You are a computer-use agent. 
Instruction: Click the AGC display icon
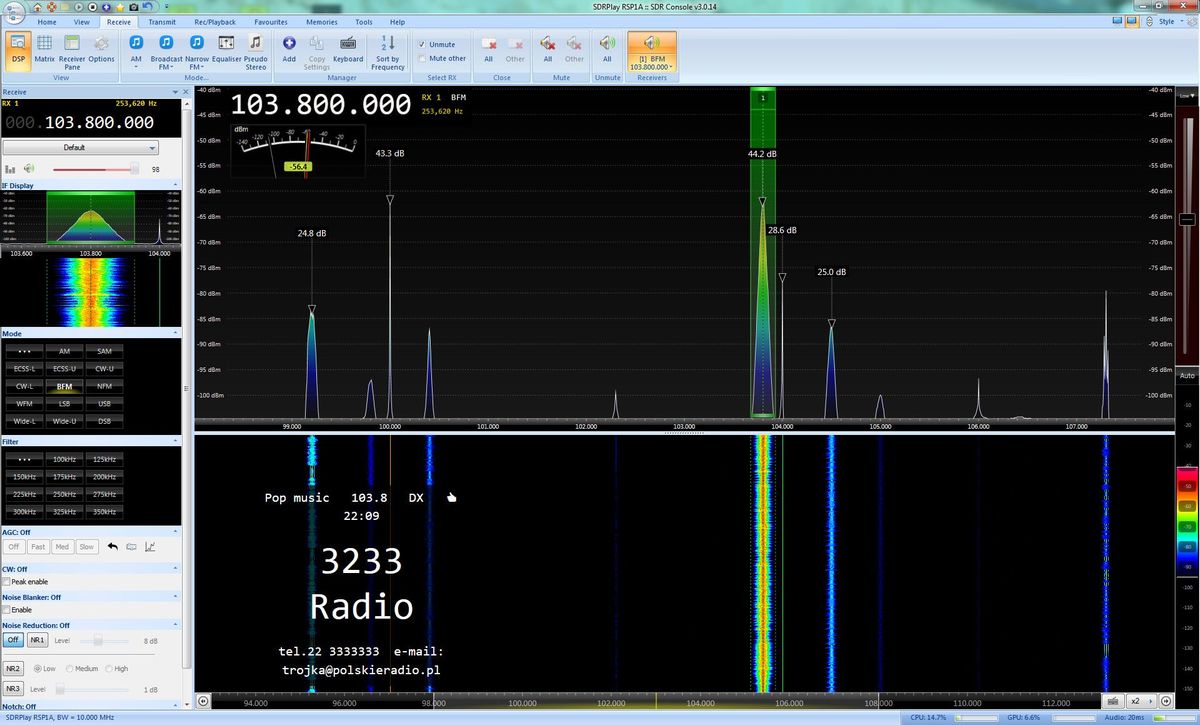(x=131, y=547)
